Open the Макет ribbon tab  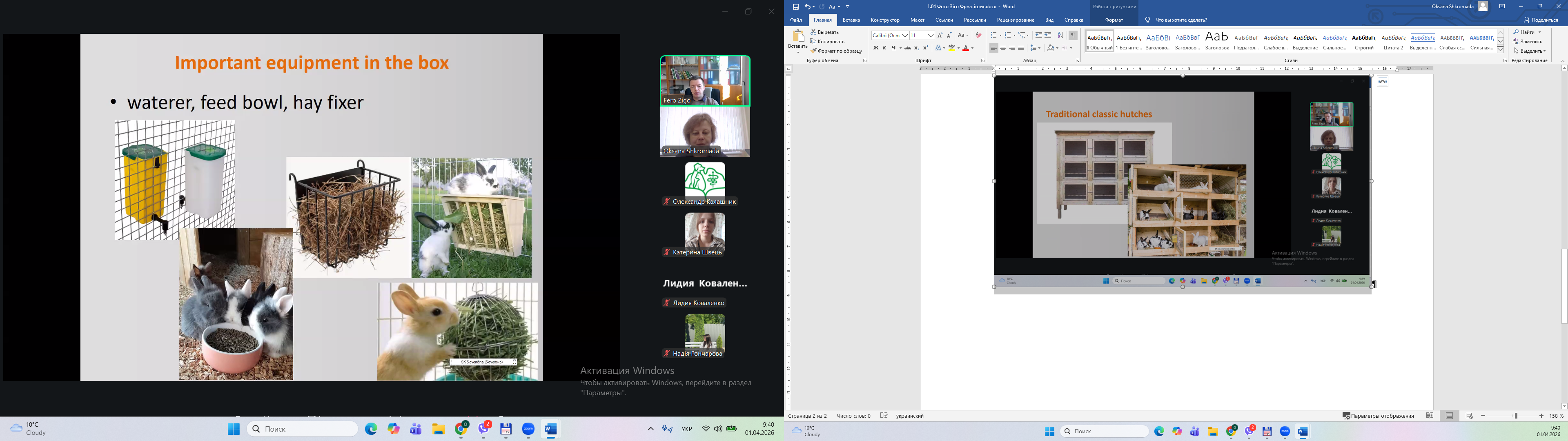point(917,20)
